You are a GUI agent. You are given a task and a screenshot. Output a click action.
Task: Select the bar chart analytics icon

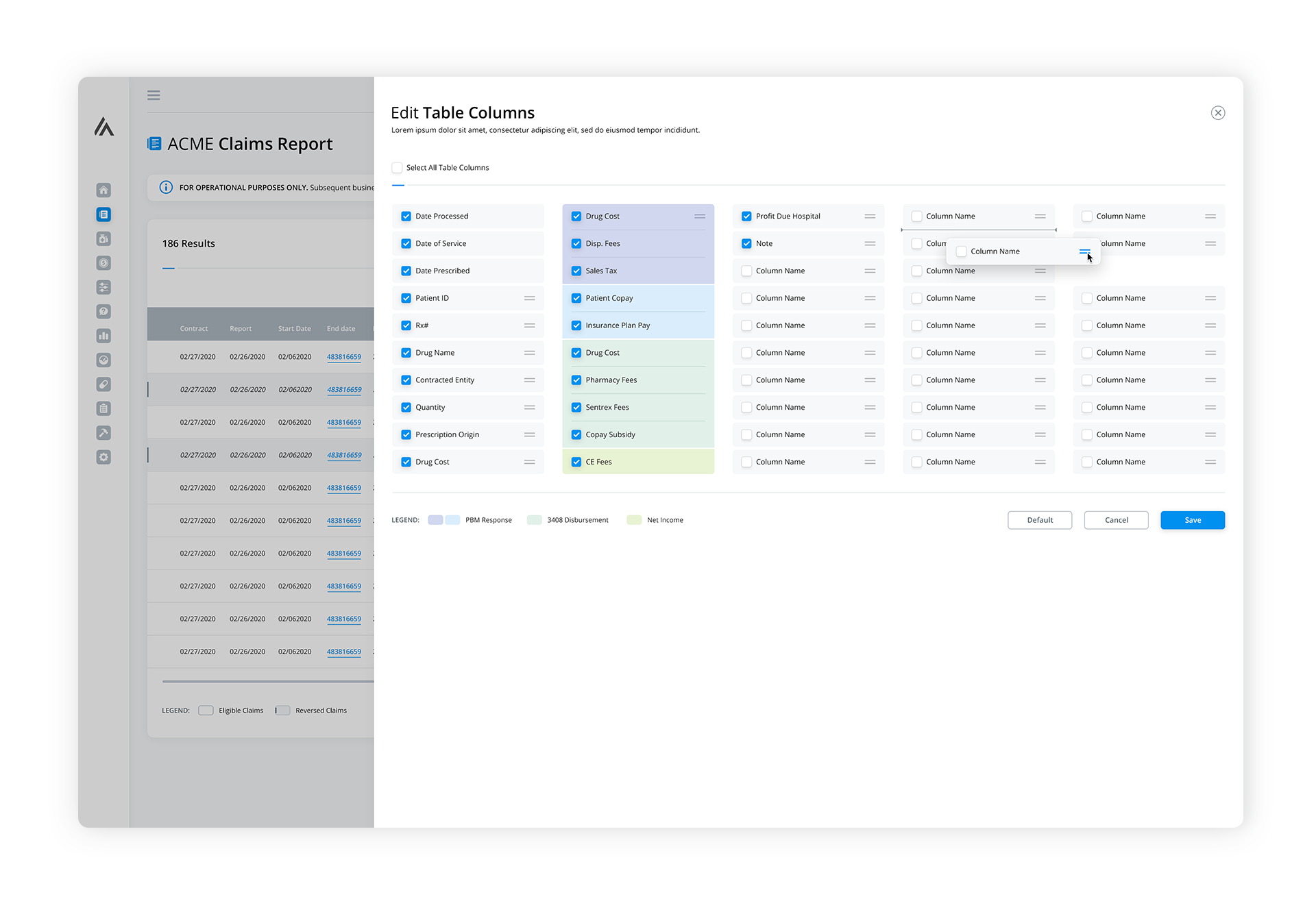[x=103, y=336]
